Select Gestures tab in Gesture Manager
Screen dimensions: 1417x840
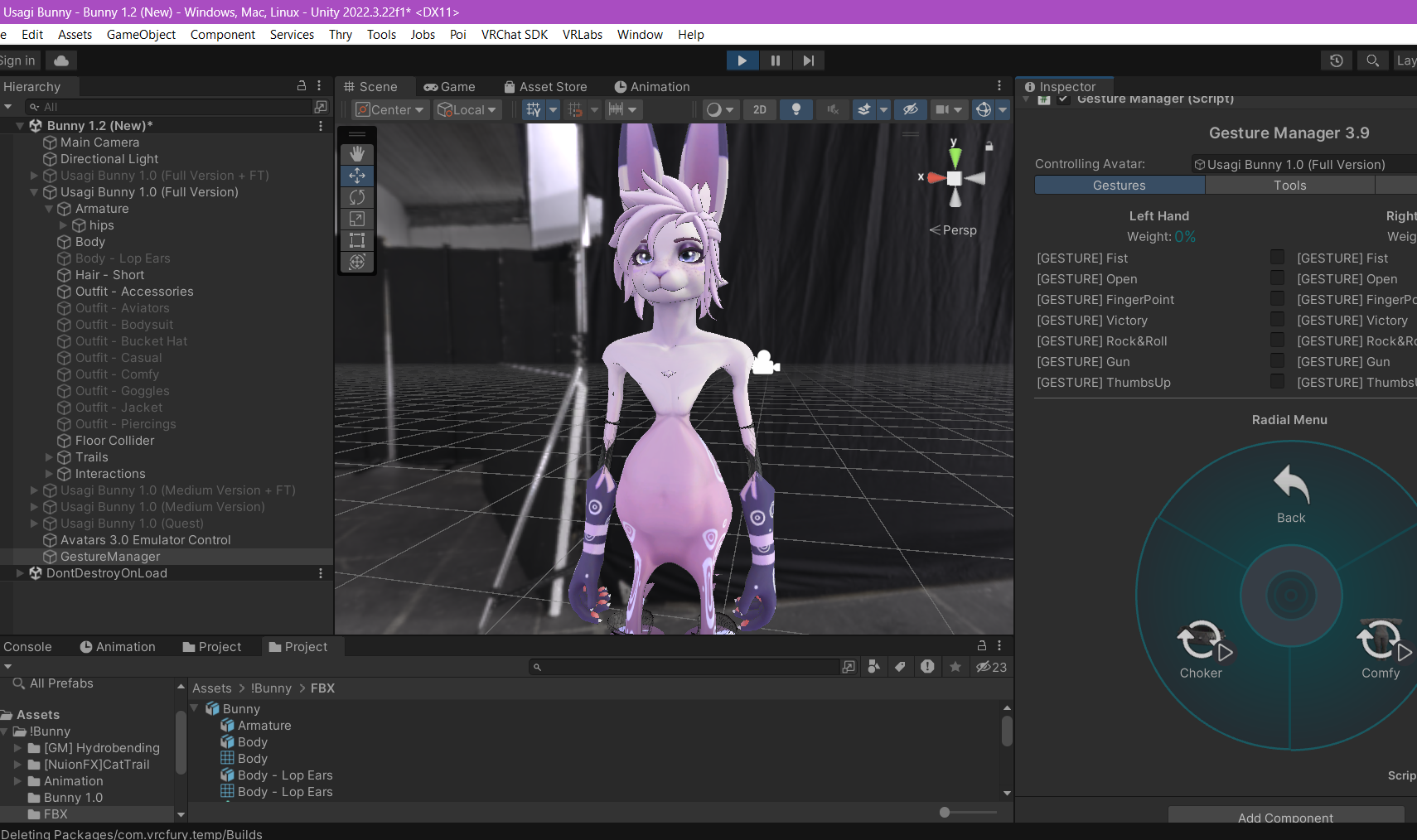[1120, 186]
